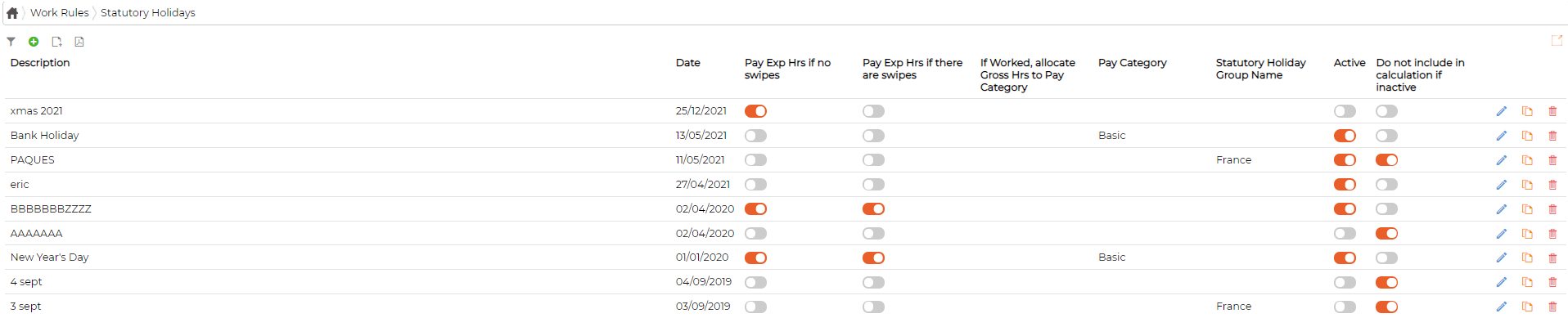Enable Active toggle for AAAAAAA
This screenshot has height=318, width=1568.
coord(1345,234)
